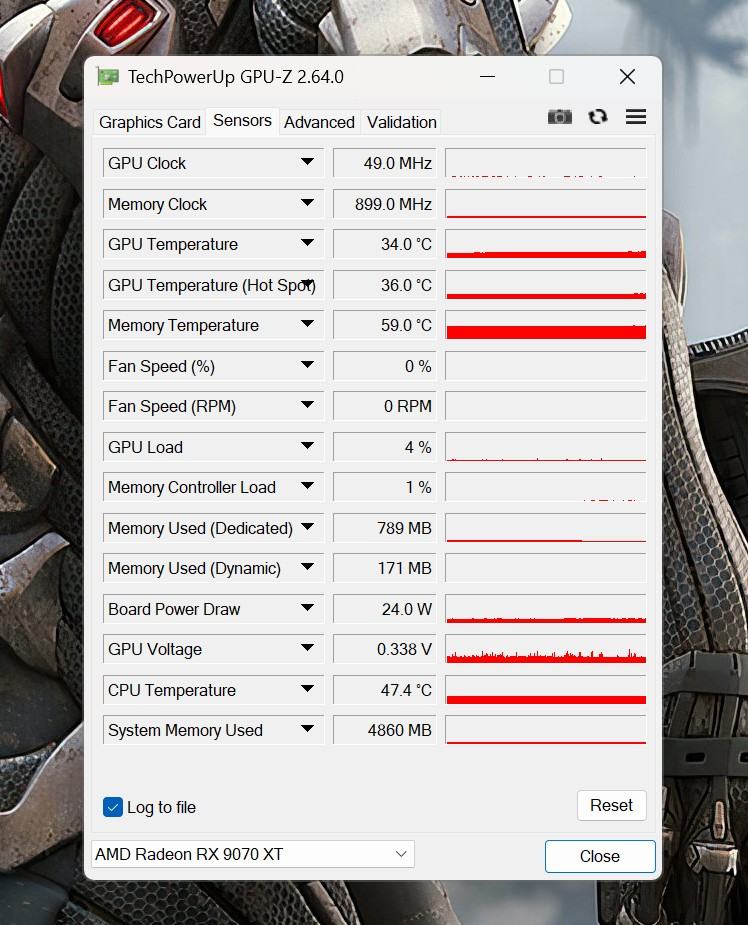748x925 pixels.
Task: Open the Fan Speed (RPM) dropdown
Action: 307,405
